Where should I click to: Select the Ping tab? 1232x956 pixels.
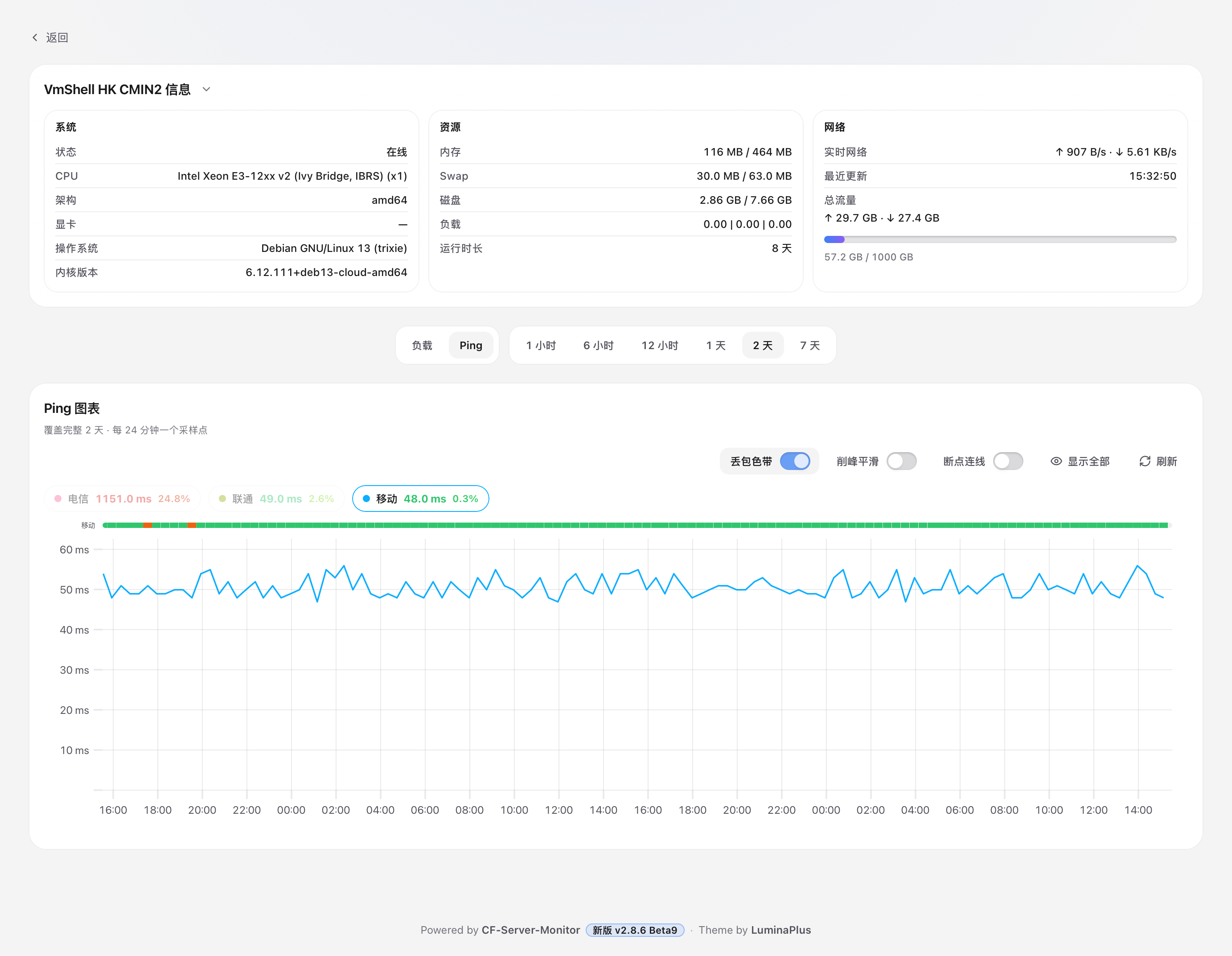click(470, 345)
